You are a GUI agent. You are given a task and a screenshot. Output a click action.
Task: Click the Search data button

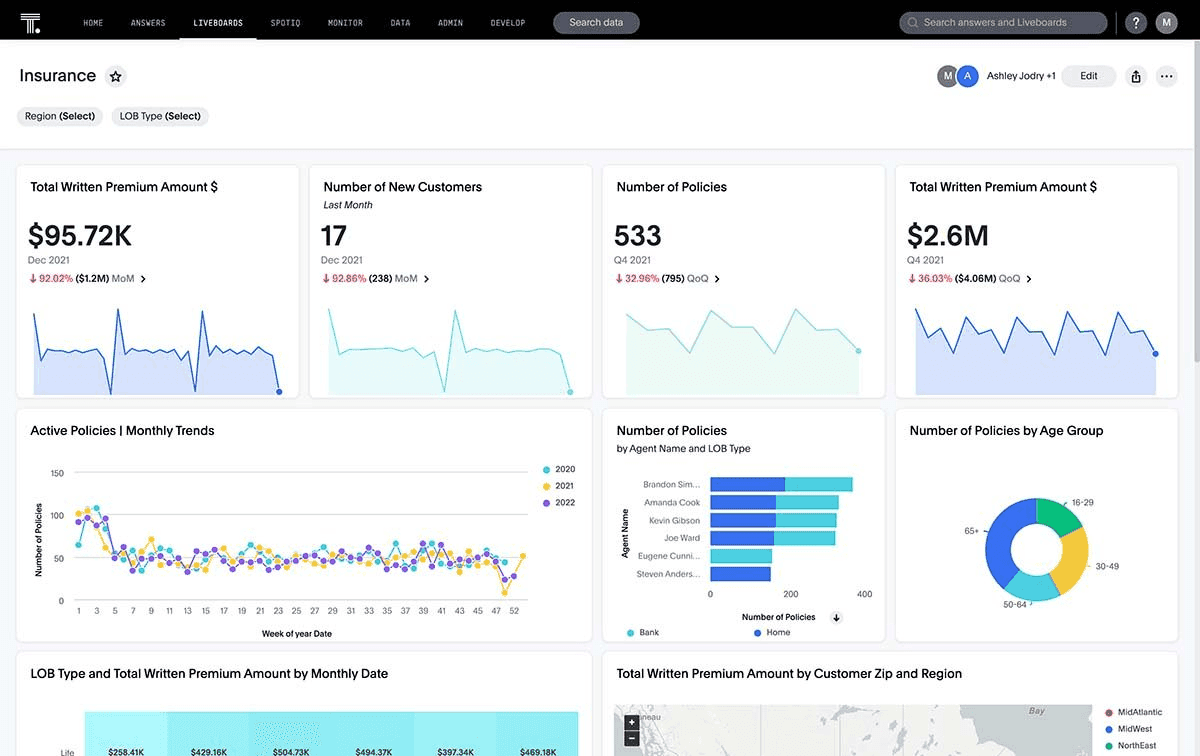(596, 22)
